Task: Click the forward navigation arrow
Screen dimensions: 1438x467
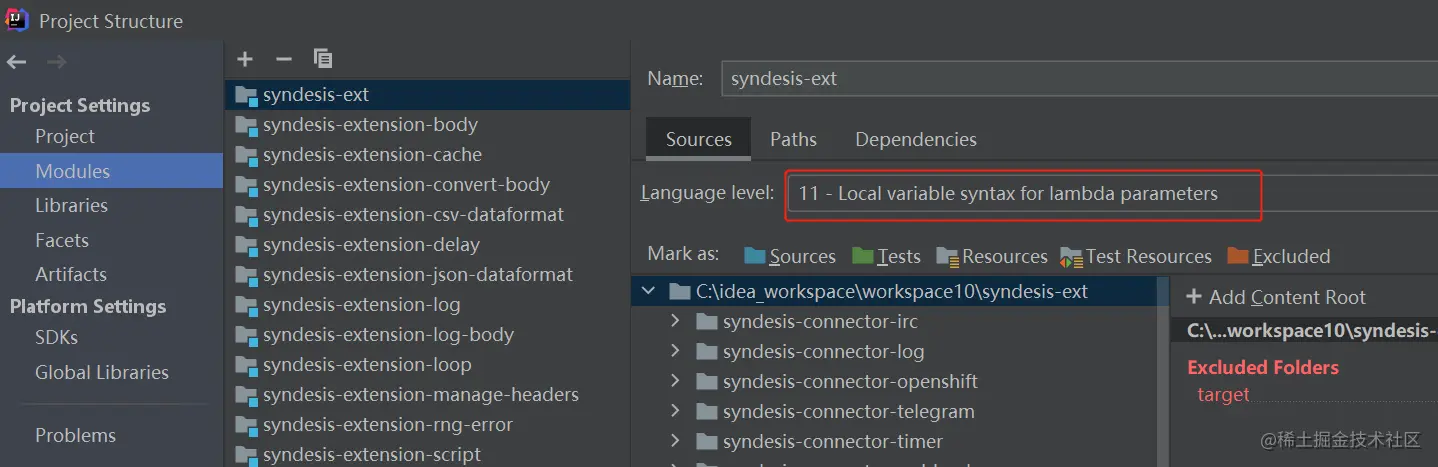Action: 57,62
